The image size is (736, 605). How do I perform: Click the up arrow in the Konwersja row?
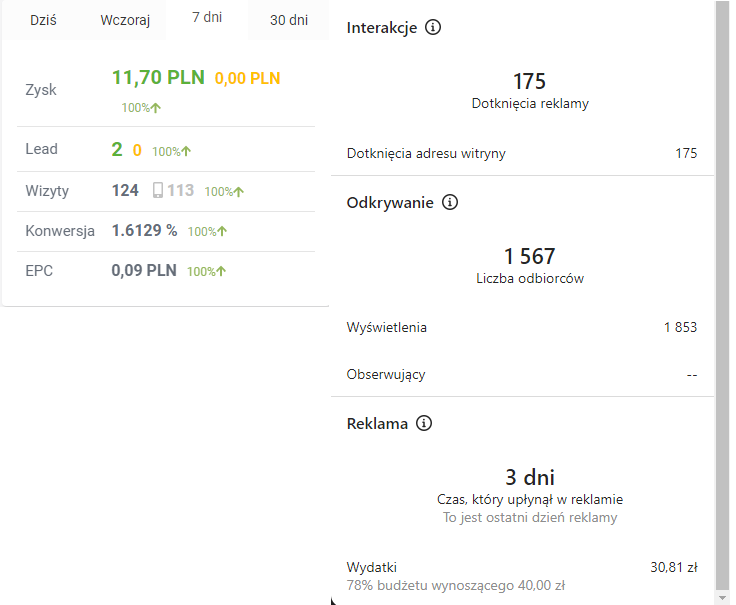point(222,231)
